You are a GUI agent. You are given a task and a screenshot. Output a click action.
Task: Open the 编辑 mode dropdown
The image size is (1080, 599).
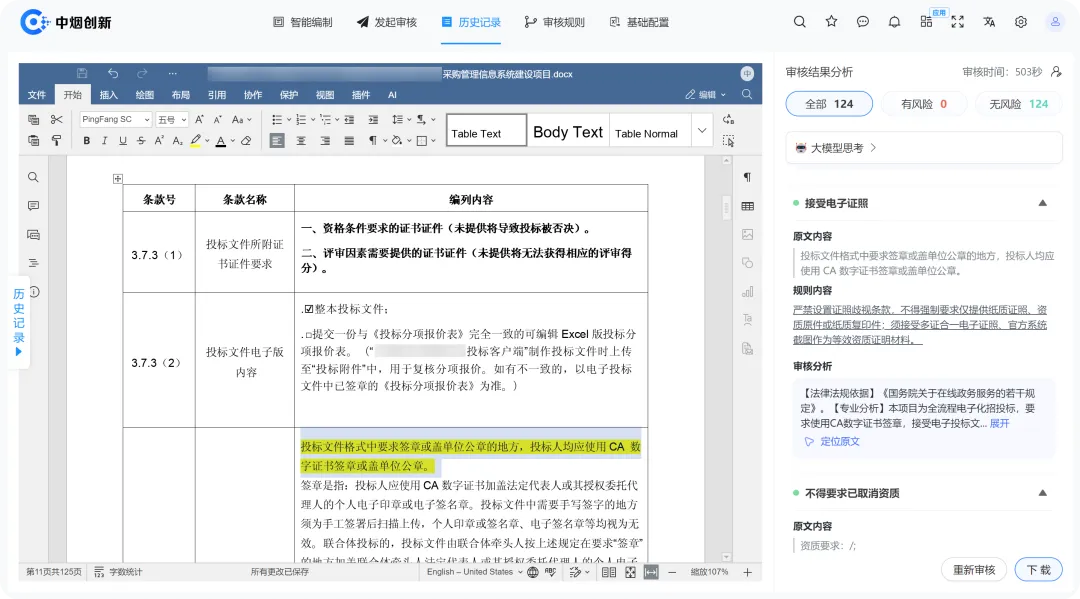click(x=705, y=95)
